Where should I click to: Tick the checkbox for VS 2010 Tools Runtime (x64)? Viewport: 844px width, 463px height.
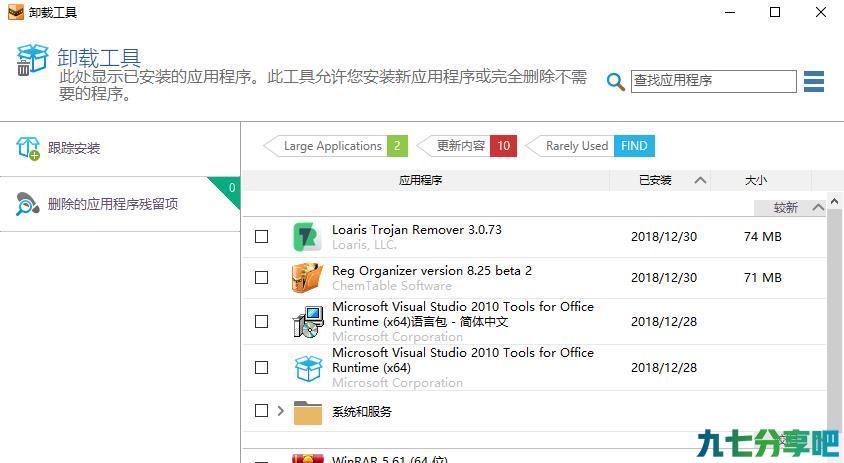coord(262,367)
